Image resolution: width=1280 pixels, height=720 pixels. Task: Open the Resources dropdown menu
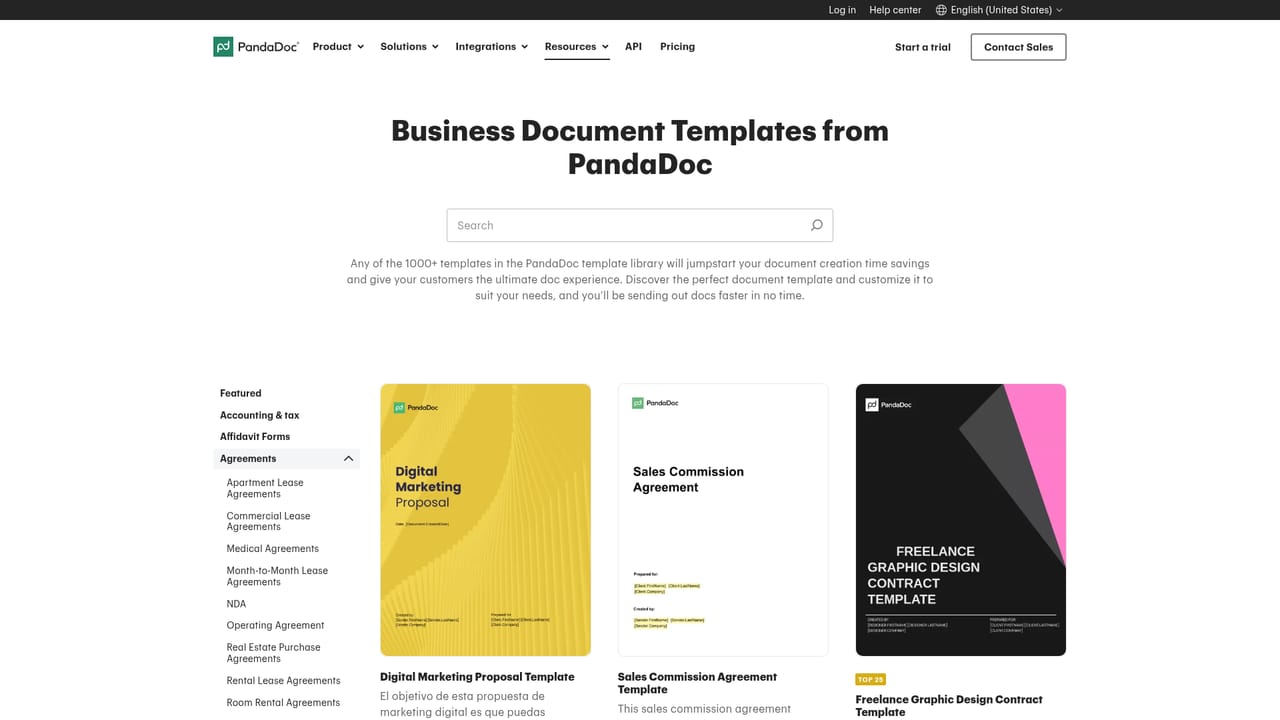coord(577,47)
